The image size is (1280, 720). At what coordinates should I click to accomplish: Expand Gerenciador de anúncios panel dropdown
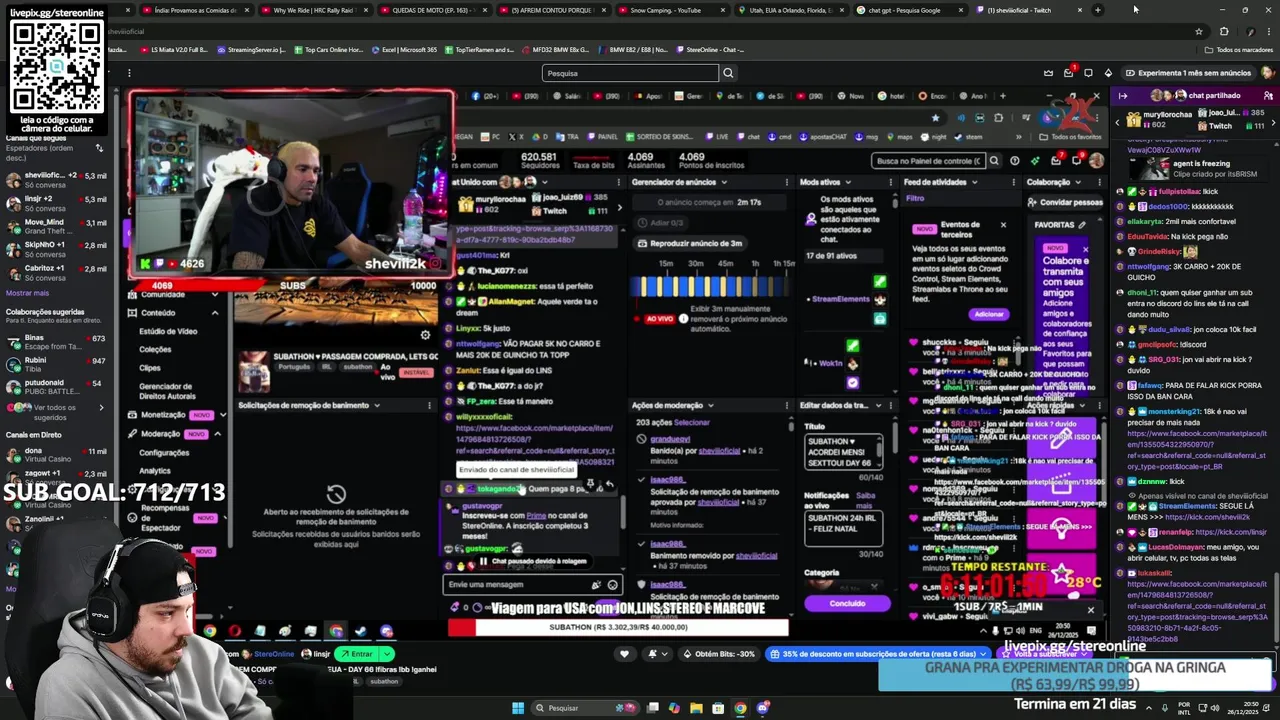tap(723, 182)
